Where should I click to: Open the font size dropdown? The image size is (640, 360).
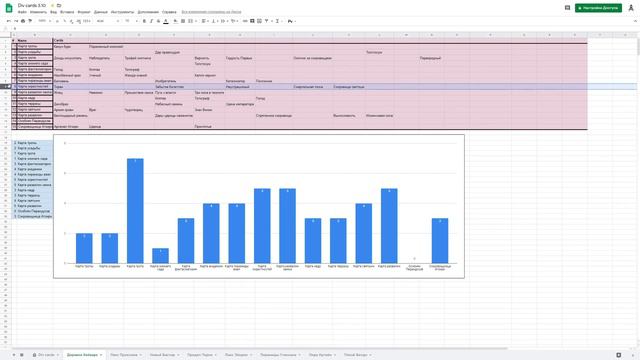(131, 21)
